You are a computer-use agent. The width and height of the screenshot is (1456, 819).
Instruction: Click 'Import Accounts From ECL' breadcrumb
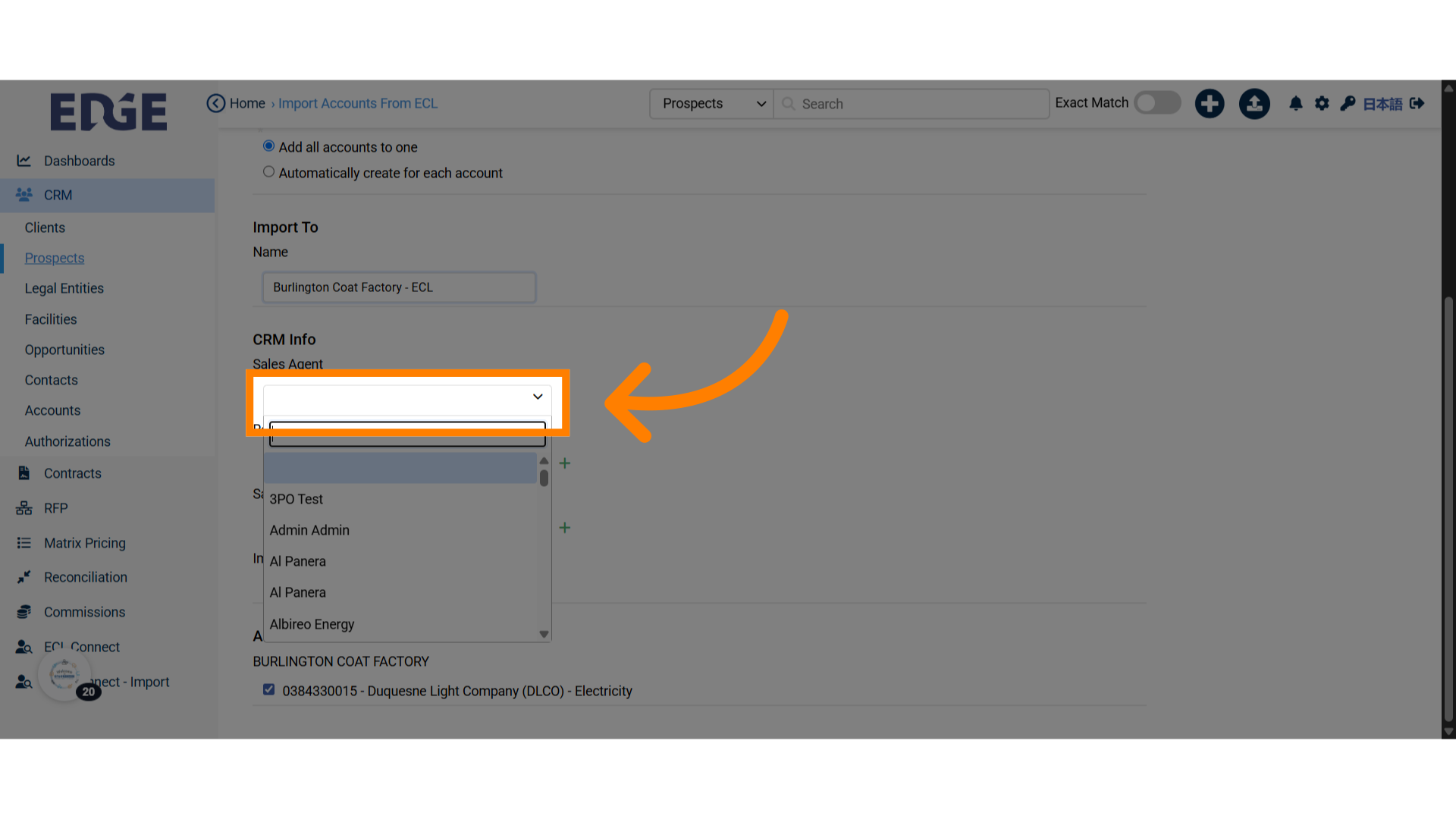pyautogui.click(x=358, y=103)
